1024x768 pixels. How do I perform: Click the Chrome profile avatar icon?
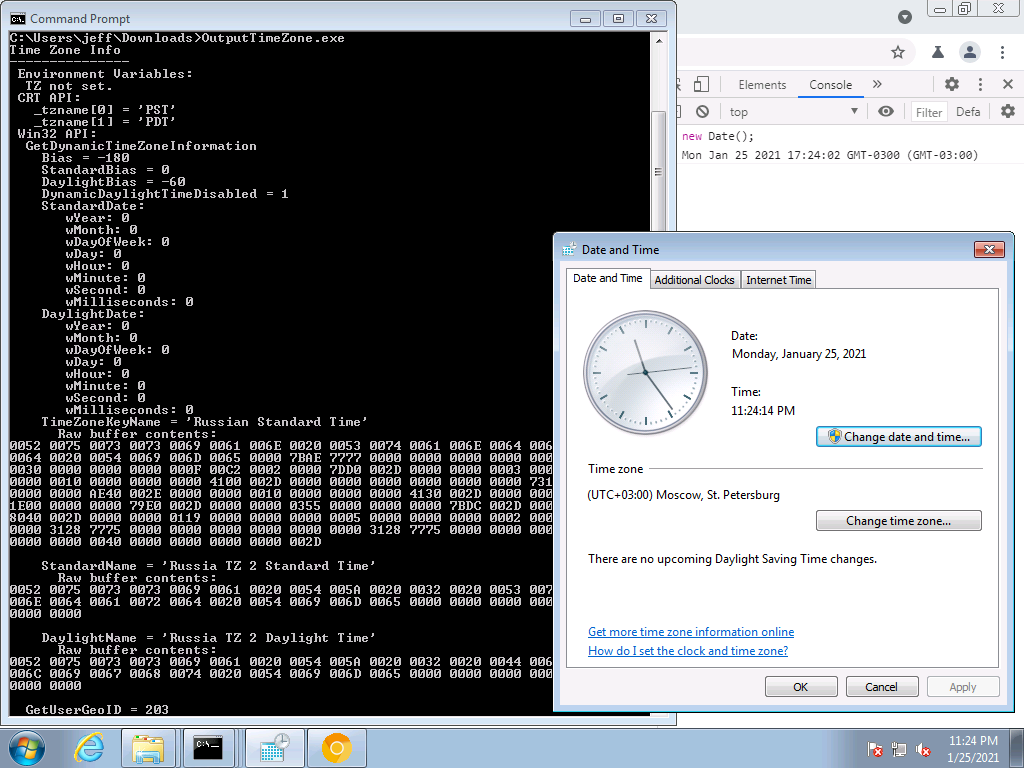click(x=969, y=52)
